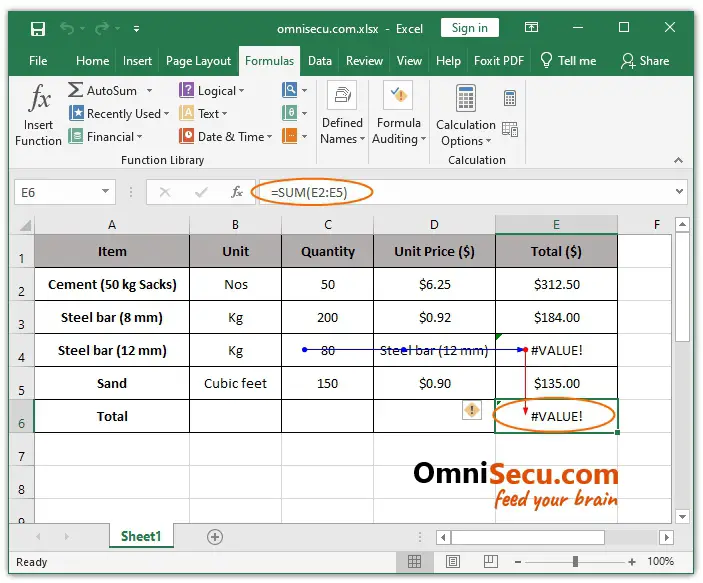Switch to Page Break Preview icon

click(x=490, y=561)
